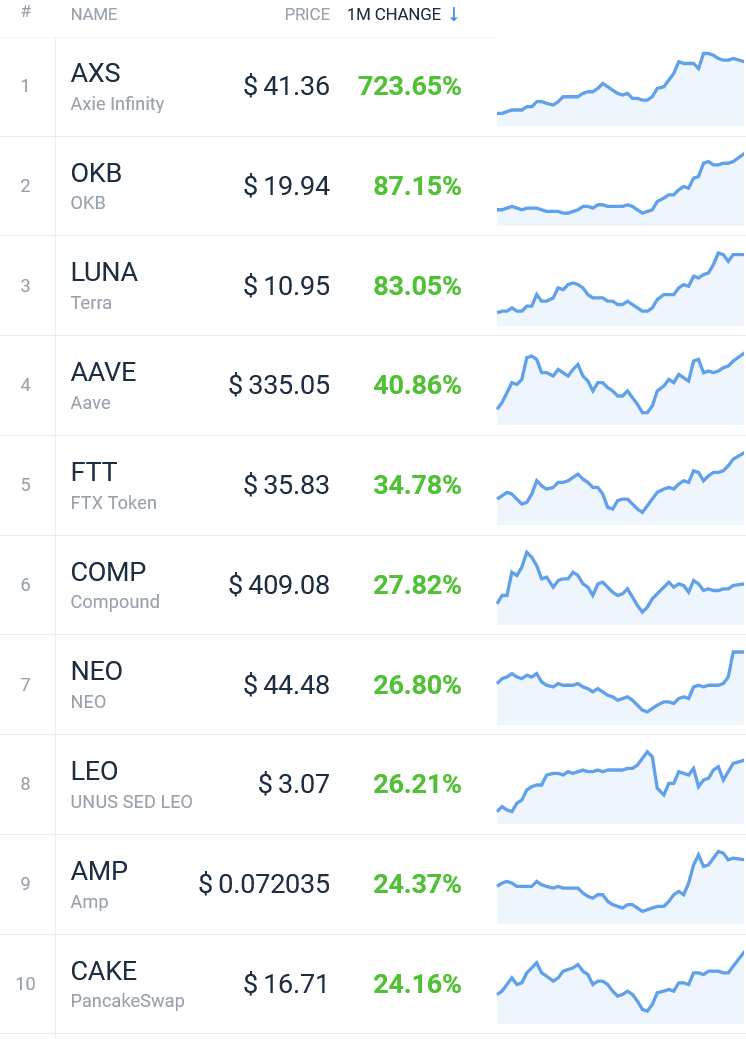The height and width of the screenshot is (1039, 746).
Task: Select FTT FTX Token row
Action: 372,485
